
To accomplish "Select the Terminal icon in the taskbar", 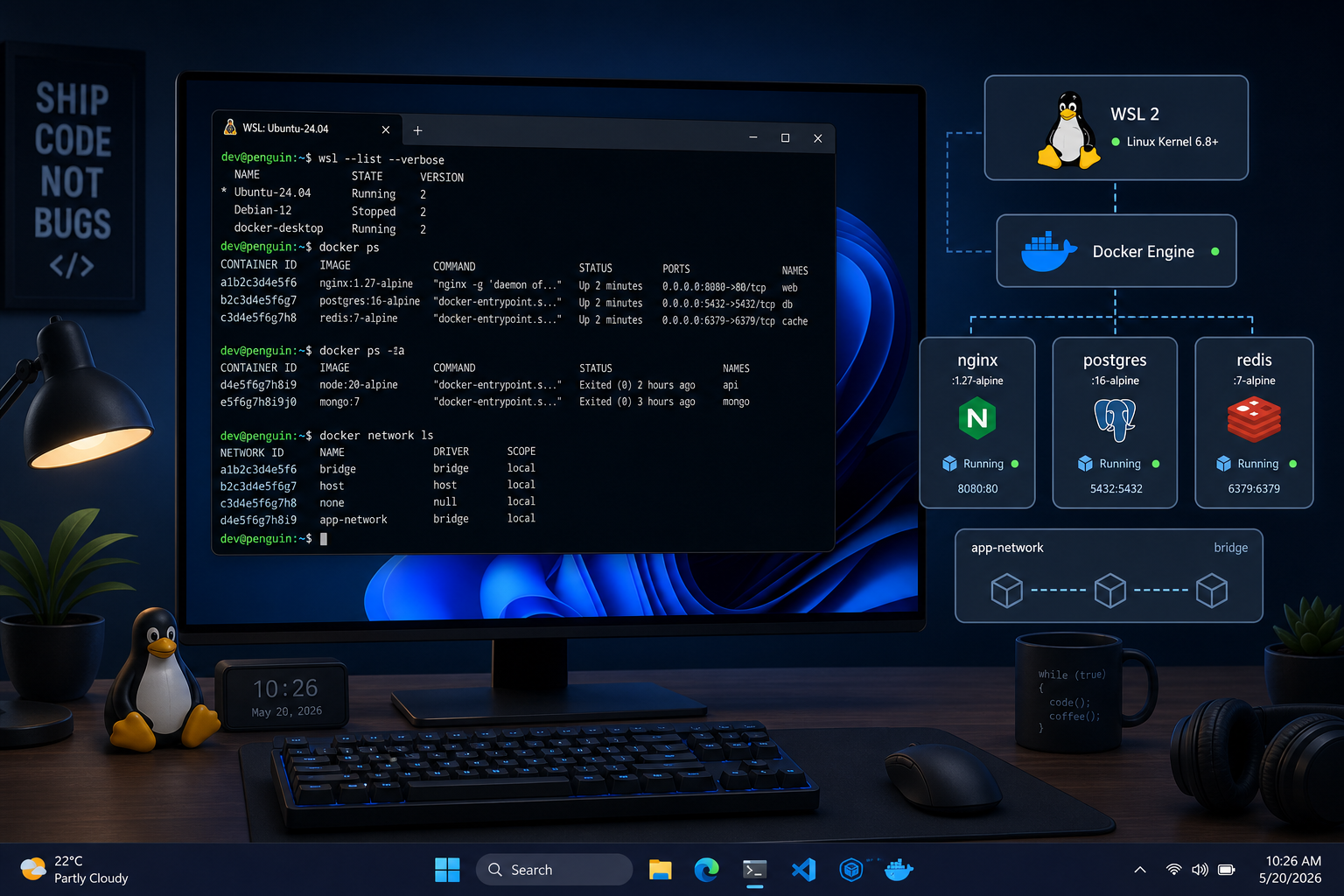I will click(x=754, y=870).
